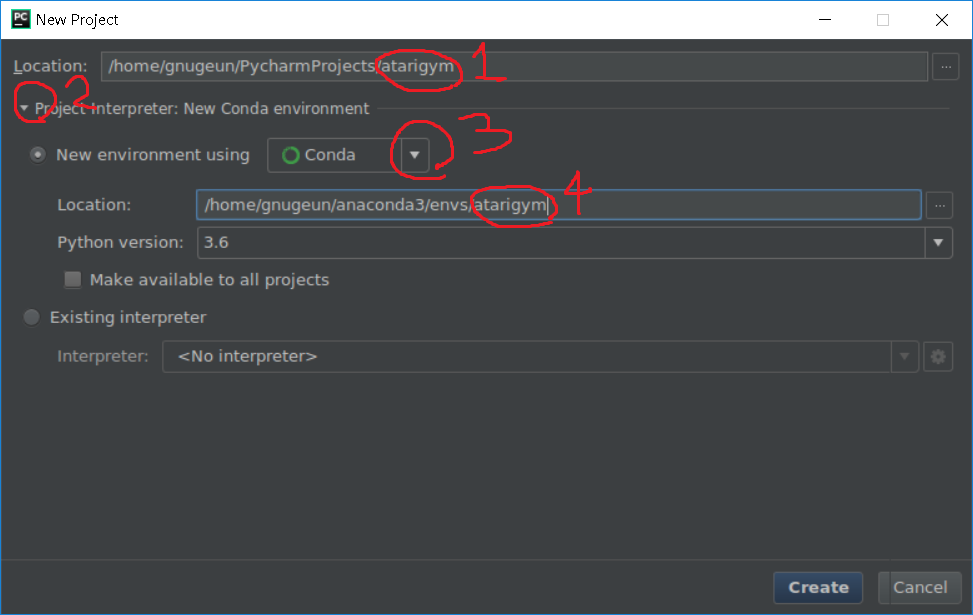Open interpreter settings gear
973x615 pixels.
tap(938, 357)
